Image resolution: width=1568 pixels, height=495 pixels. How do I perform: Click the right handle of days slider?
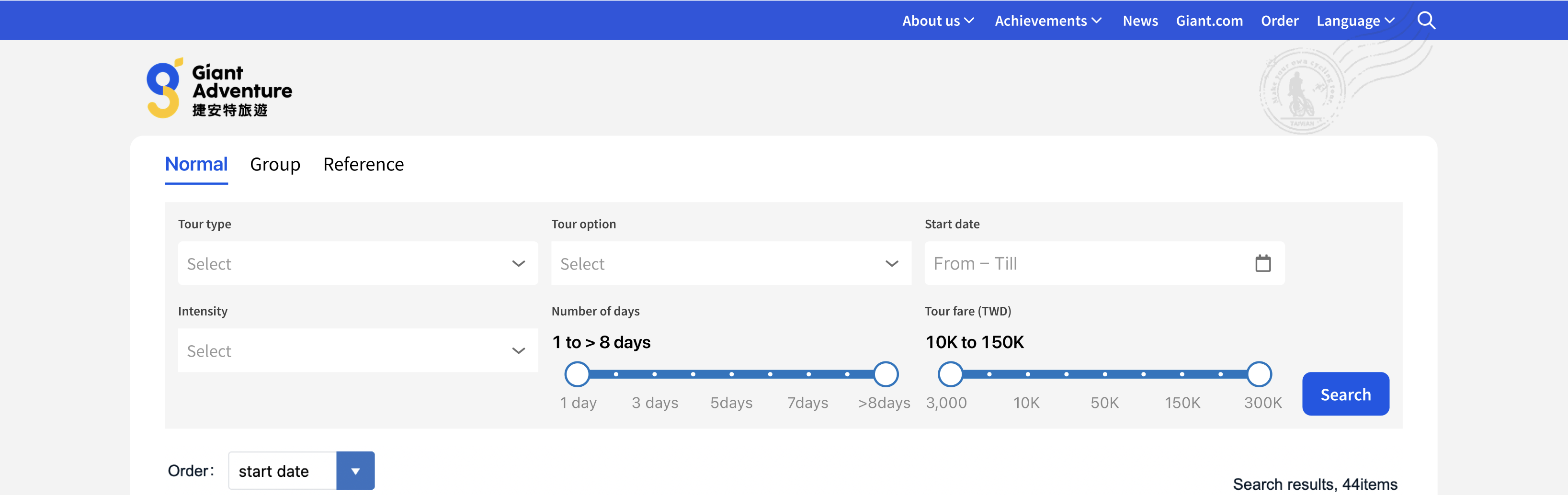coord(886,374)
